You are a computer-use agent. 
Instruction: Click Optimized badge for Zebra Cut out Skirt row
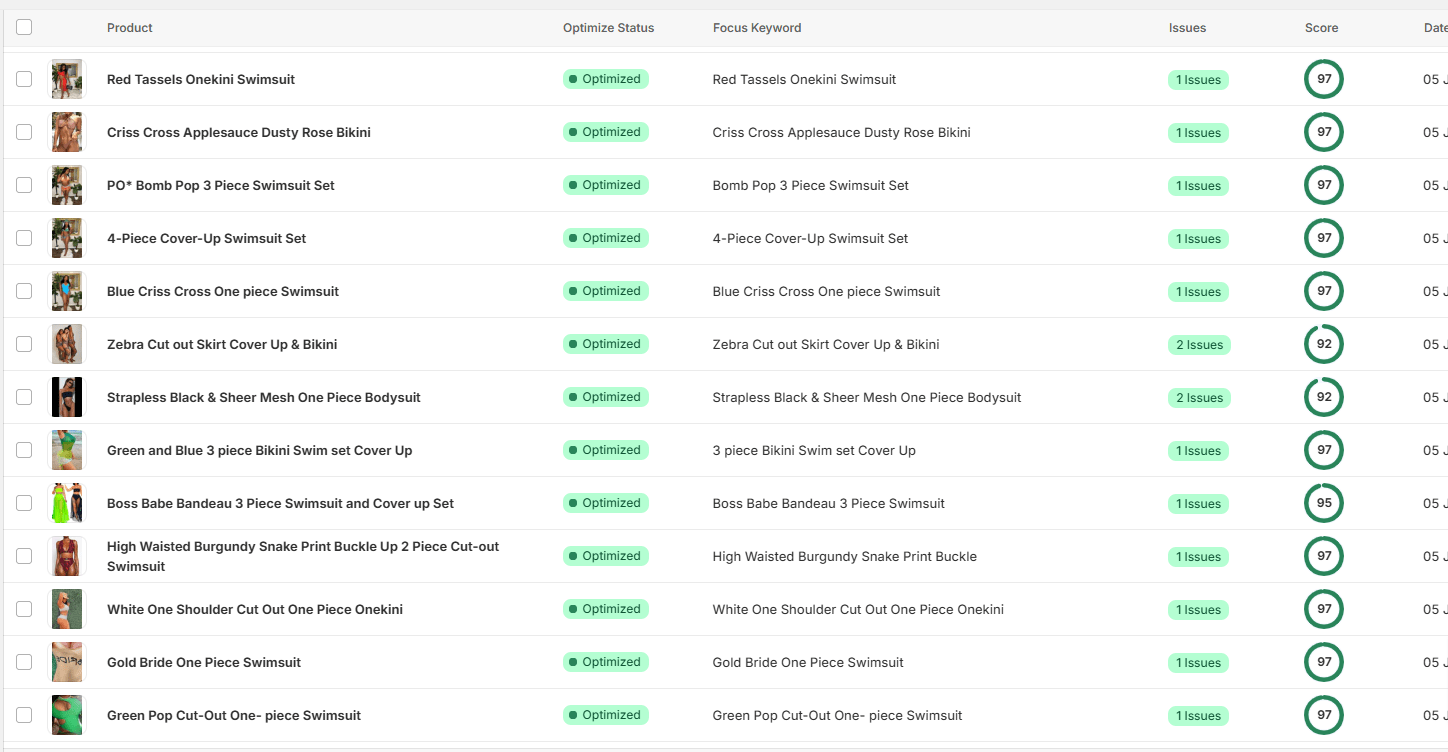coord(606,344)
